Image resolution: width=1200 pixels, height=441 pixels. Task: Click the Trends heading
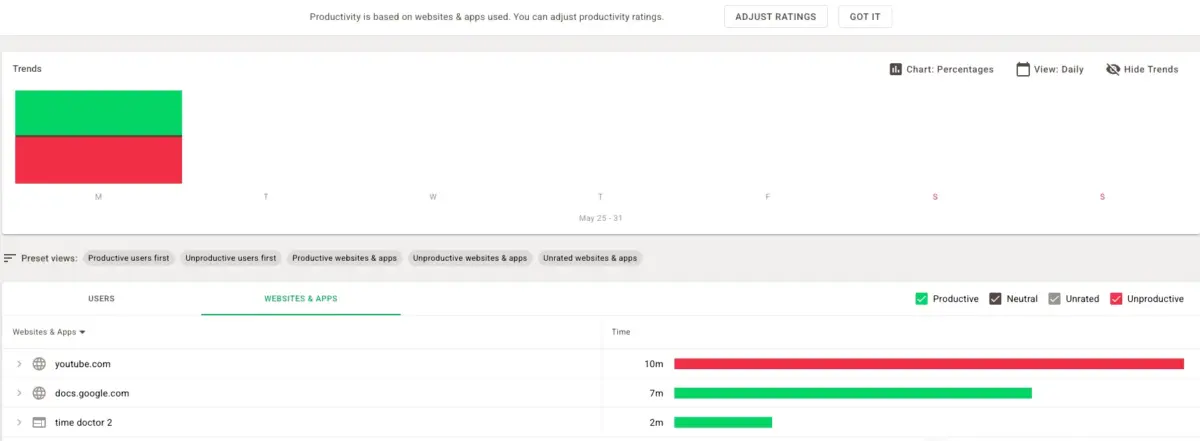(x=27, y=69)
